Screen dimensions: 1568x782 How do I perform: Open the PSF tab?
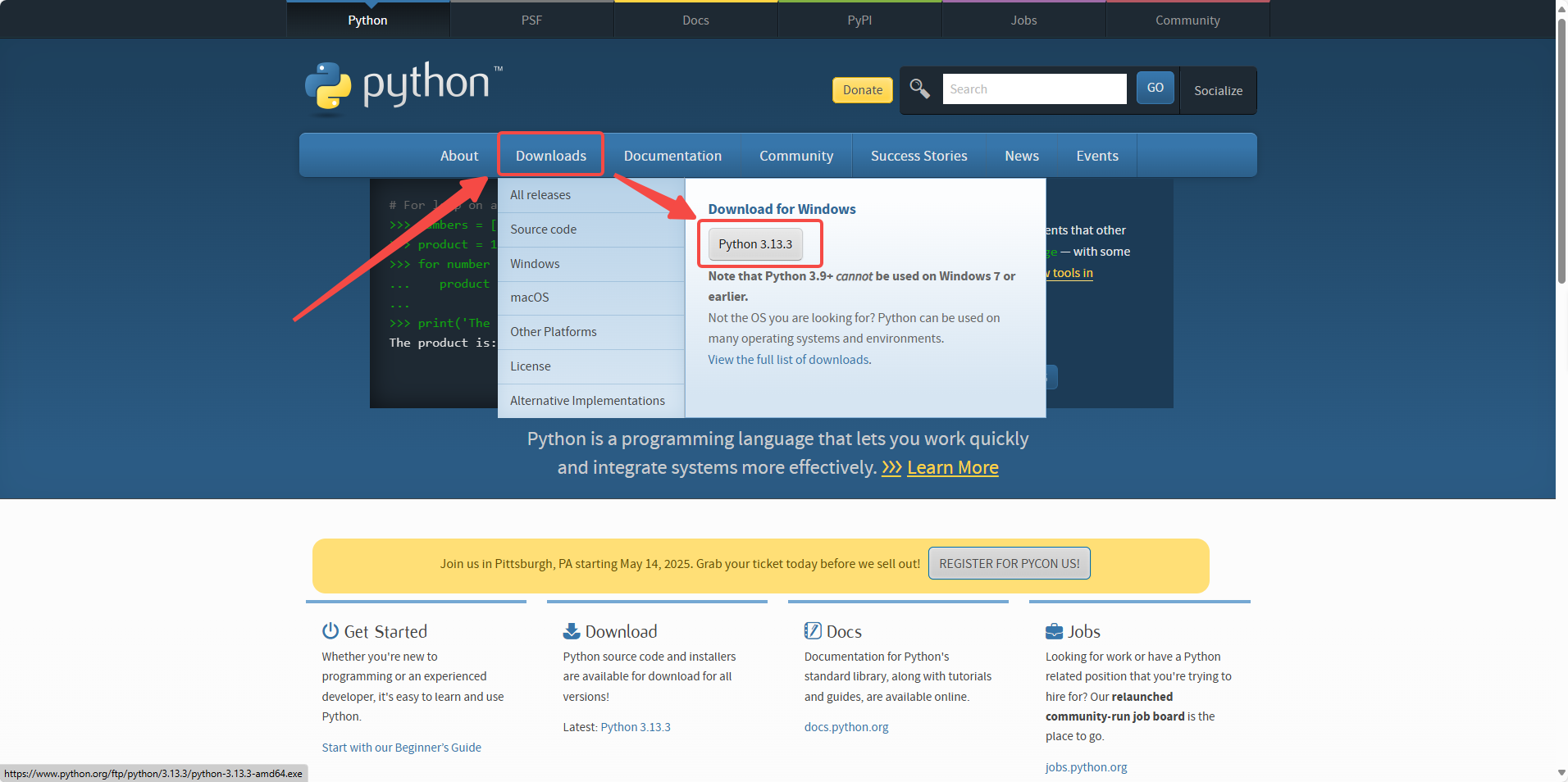531,20
